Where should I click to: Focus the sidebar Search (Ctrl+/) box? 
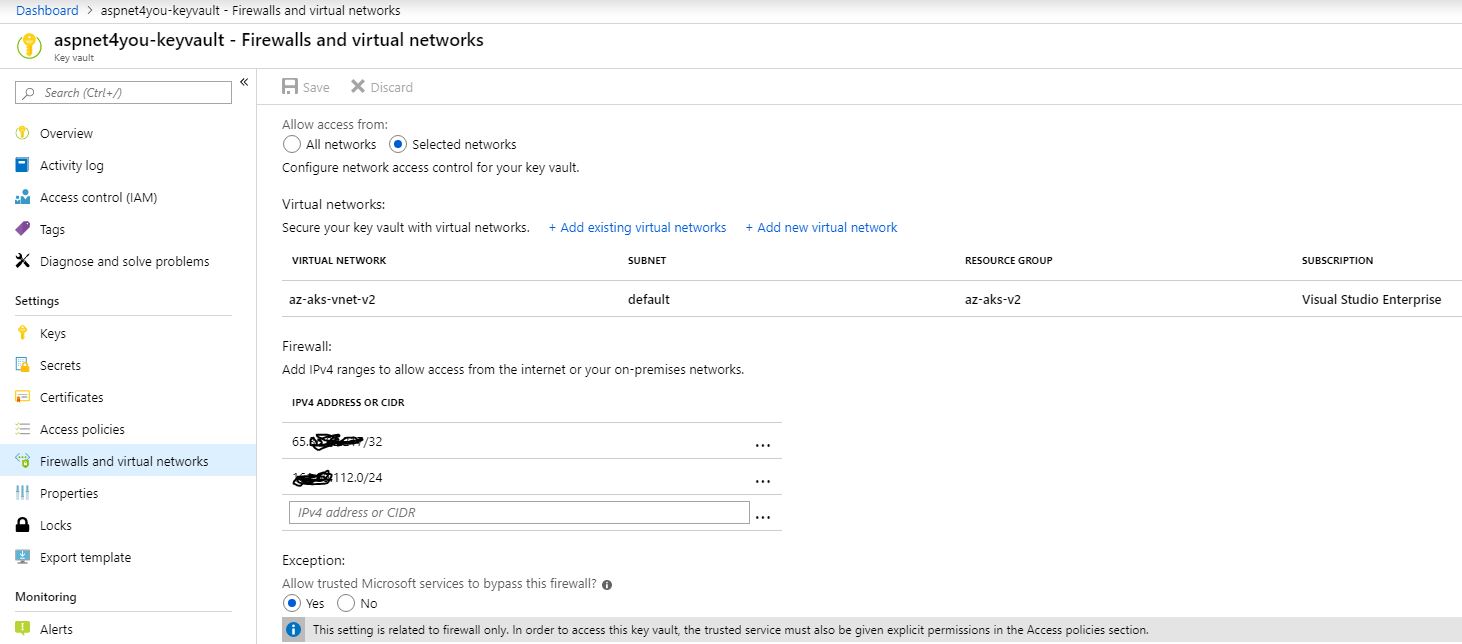coord(123,92)
